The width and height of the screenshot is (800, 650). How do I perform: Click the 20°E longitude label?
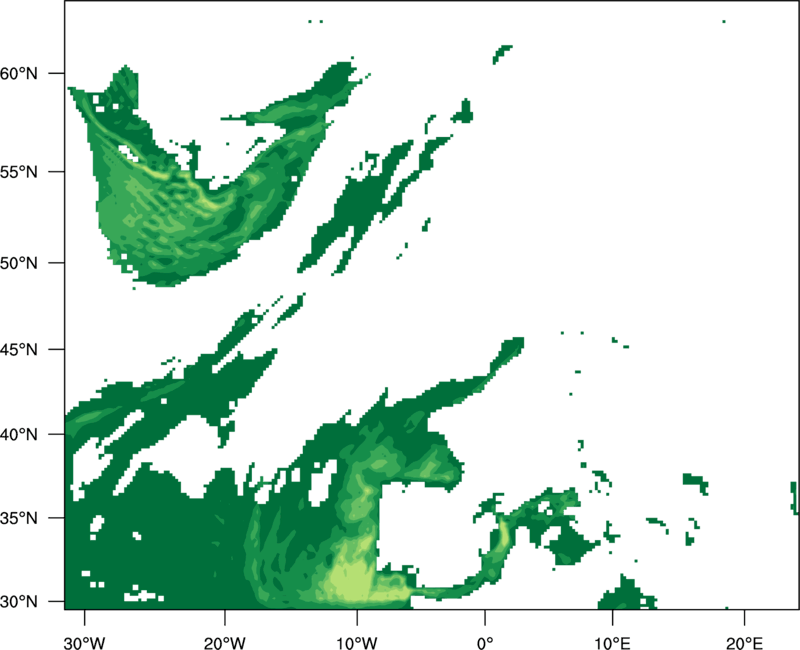[x=744, y=643]
